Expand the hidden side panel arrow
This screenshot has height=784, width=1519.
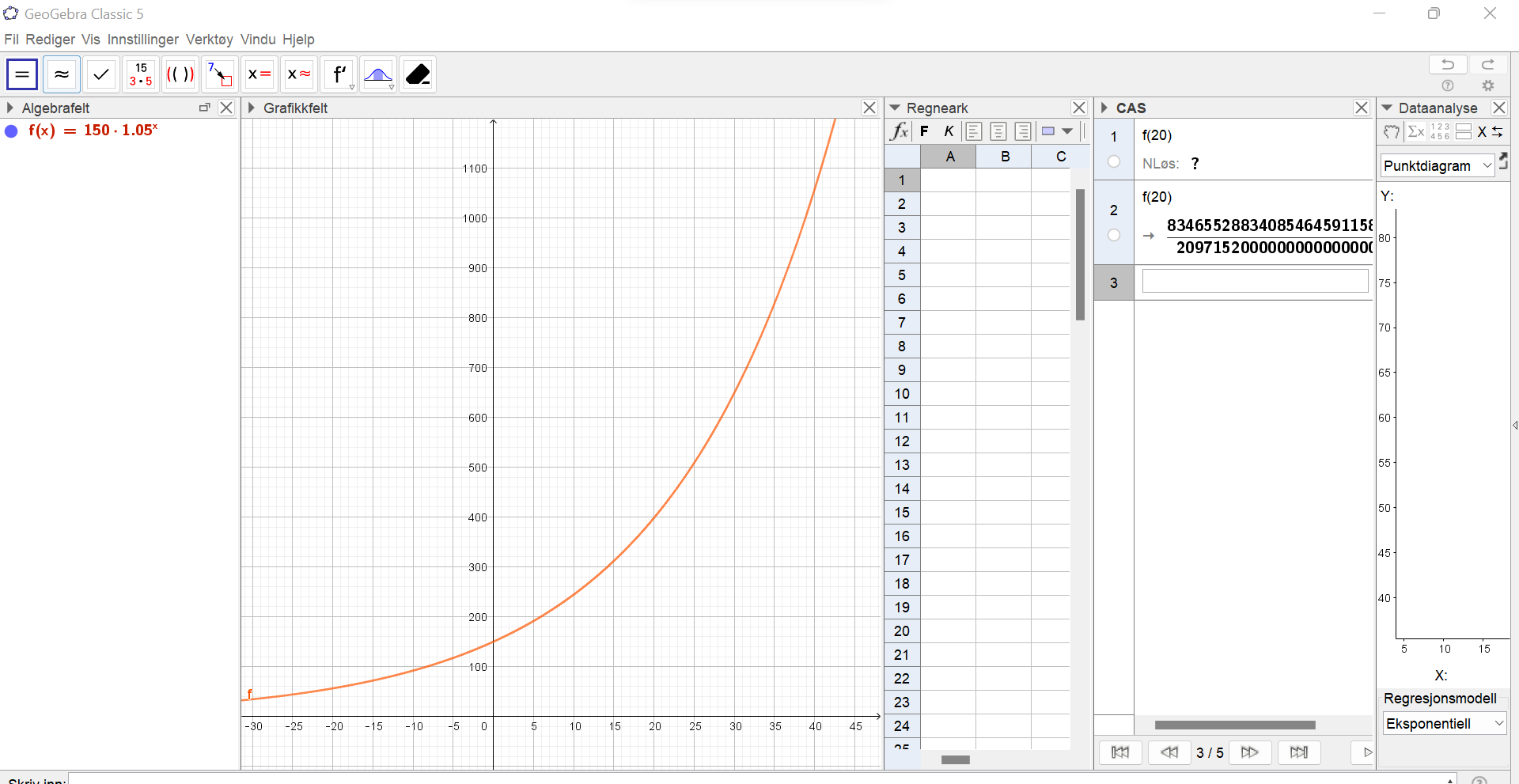click(1514, 426)
